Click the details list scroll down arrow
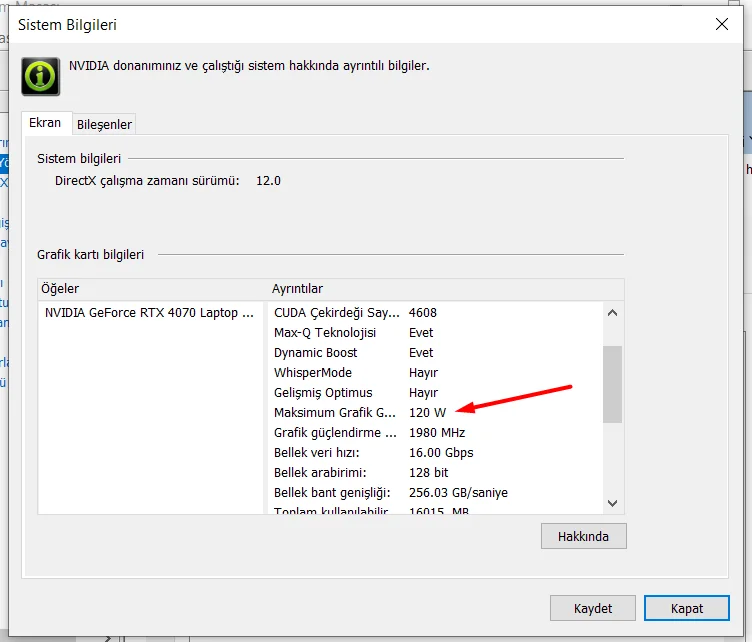The height and width of the screenshot is (642, 752). [x=612, y=503]
